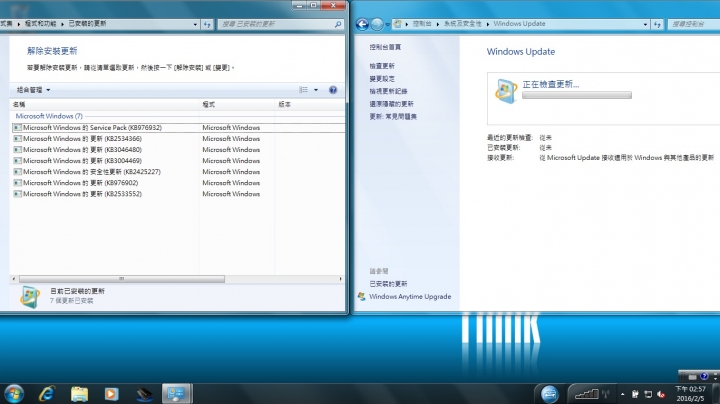Collapse the Microsoft Windows (7) group header

click(x=49, y=116)
